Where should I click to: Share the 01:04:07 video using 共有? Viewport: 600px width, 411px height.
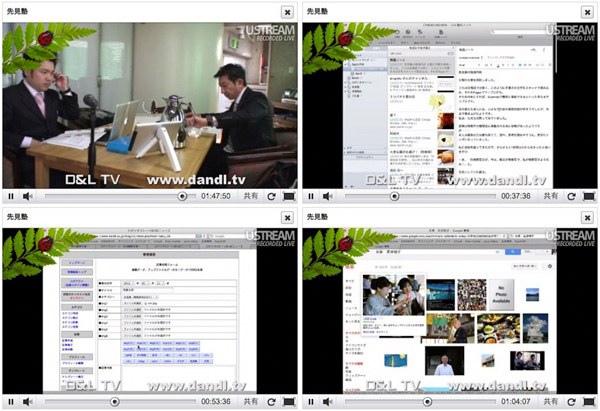point(550,401)
